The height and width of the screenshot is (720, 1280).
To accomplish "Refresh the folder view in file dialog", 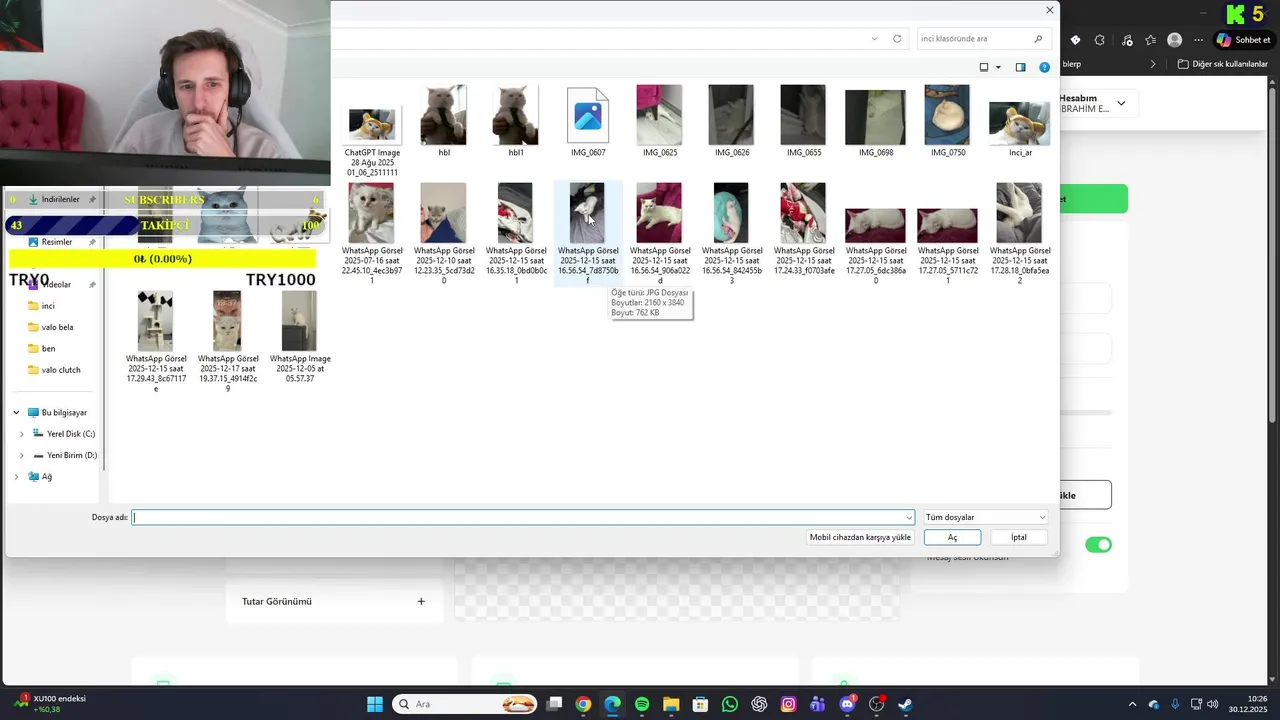I will coord(897,39).
